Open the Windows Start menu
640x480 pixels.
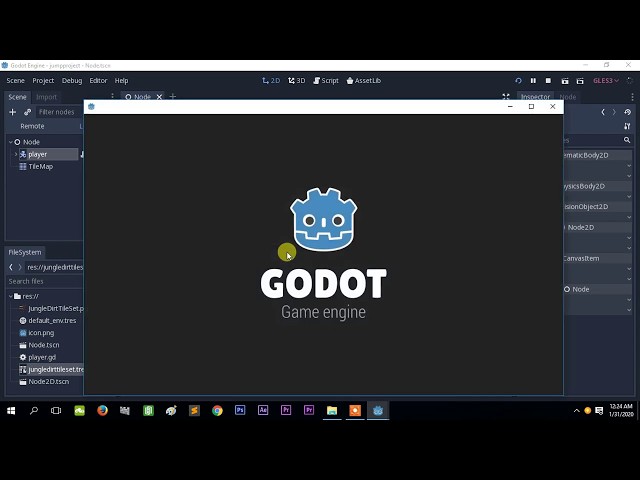11,411
